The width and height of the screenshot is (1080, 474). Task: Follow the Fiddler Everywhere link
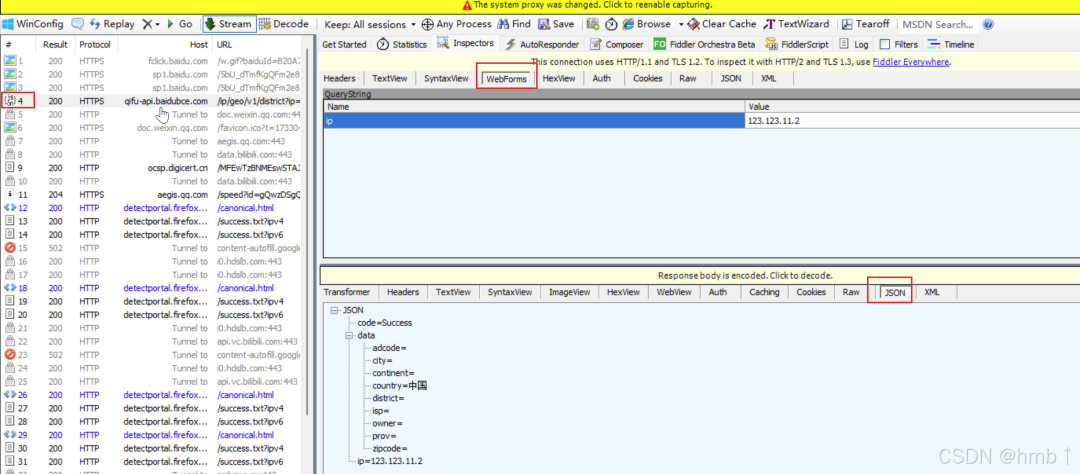coord(911,62)
